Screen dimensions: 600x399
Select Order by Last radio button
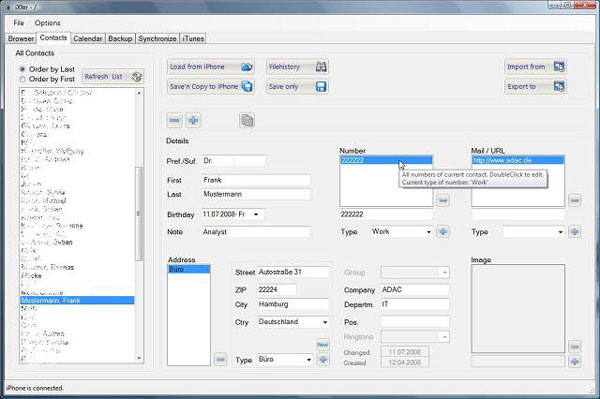pos(22,69)
